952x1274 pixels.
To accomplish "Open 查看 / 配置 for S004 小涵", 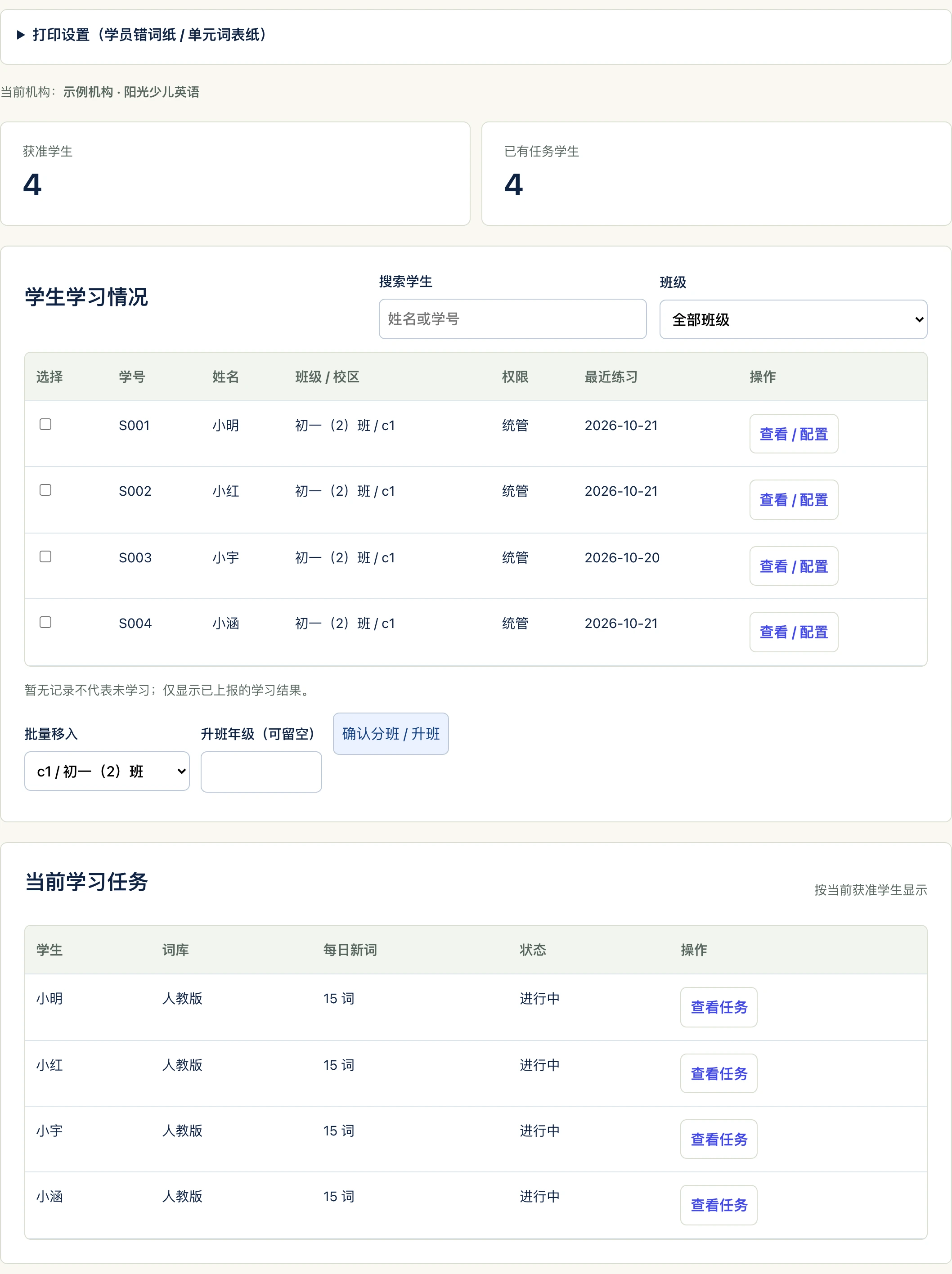I will 794,632.
